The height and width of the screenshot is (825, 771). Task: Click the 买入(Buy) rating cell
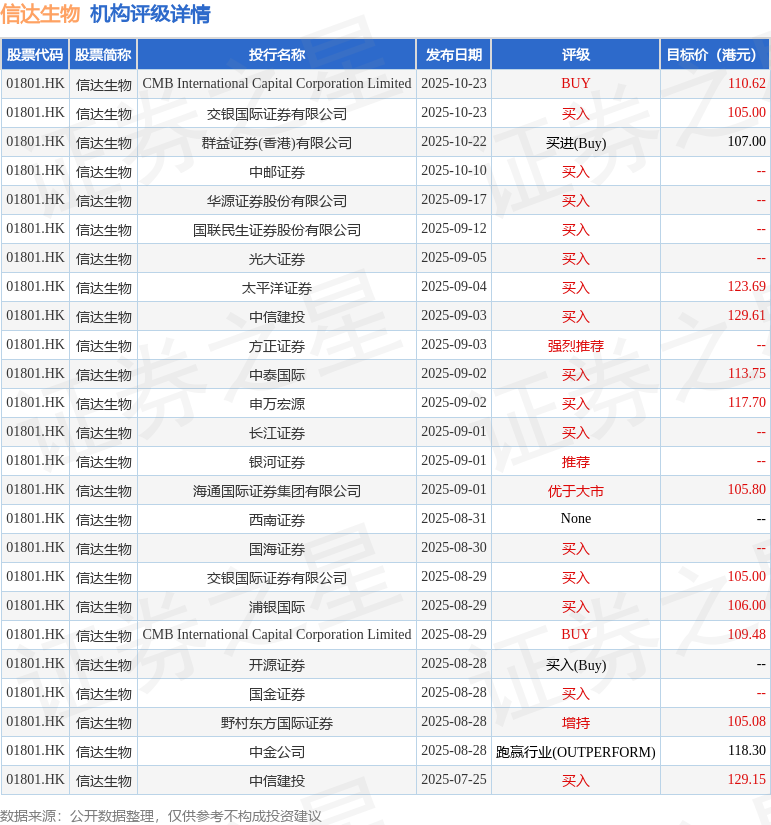click(576, 665)
